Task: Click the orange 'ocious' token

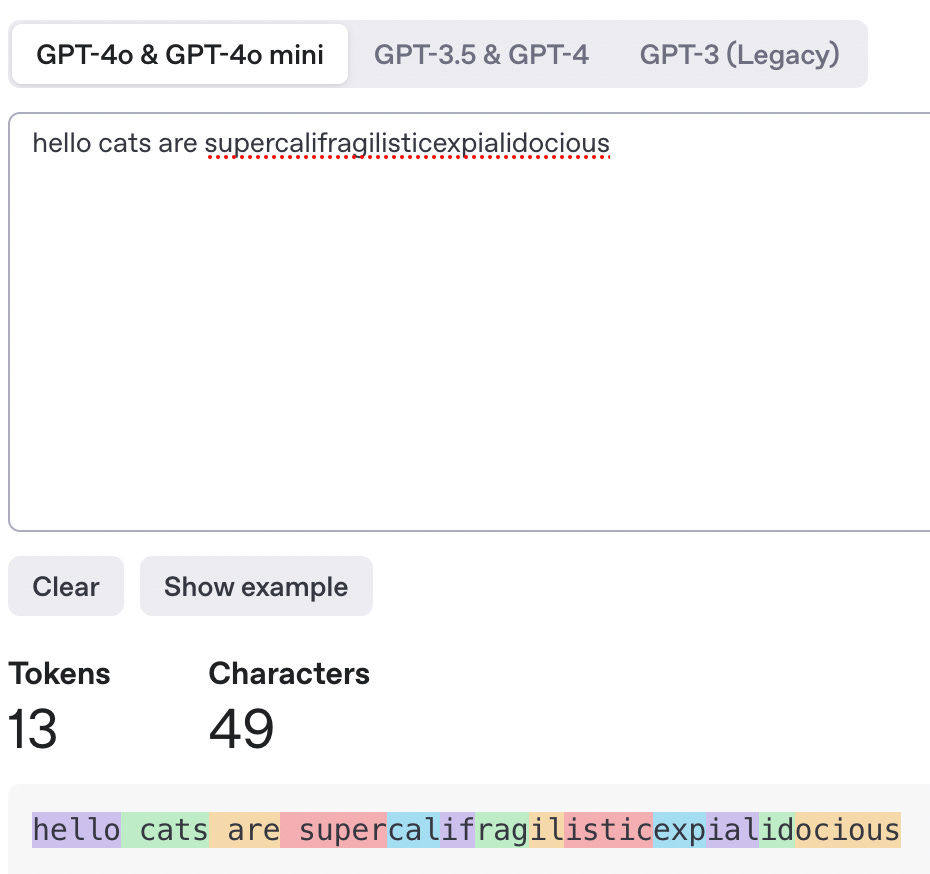Action: (848, 830)
